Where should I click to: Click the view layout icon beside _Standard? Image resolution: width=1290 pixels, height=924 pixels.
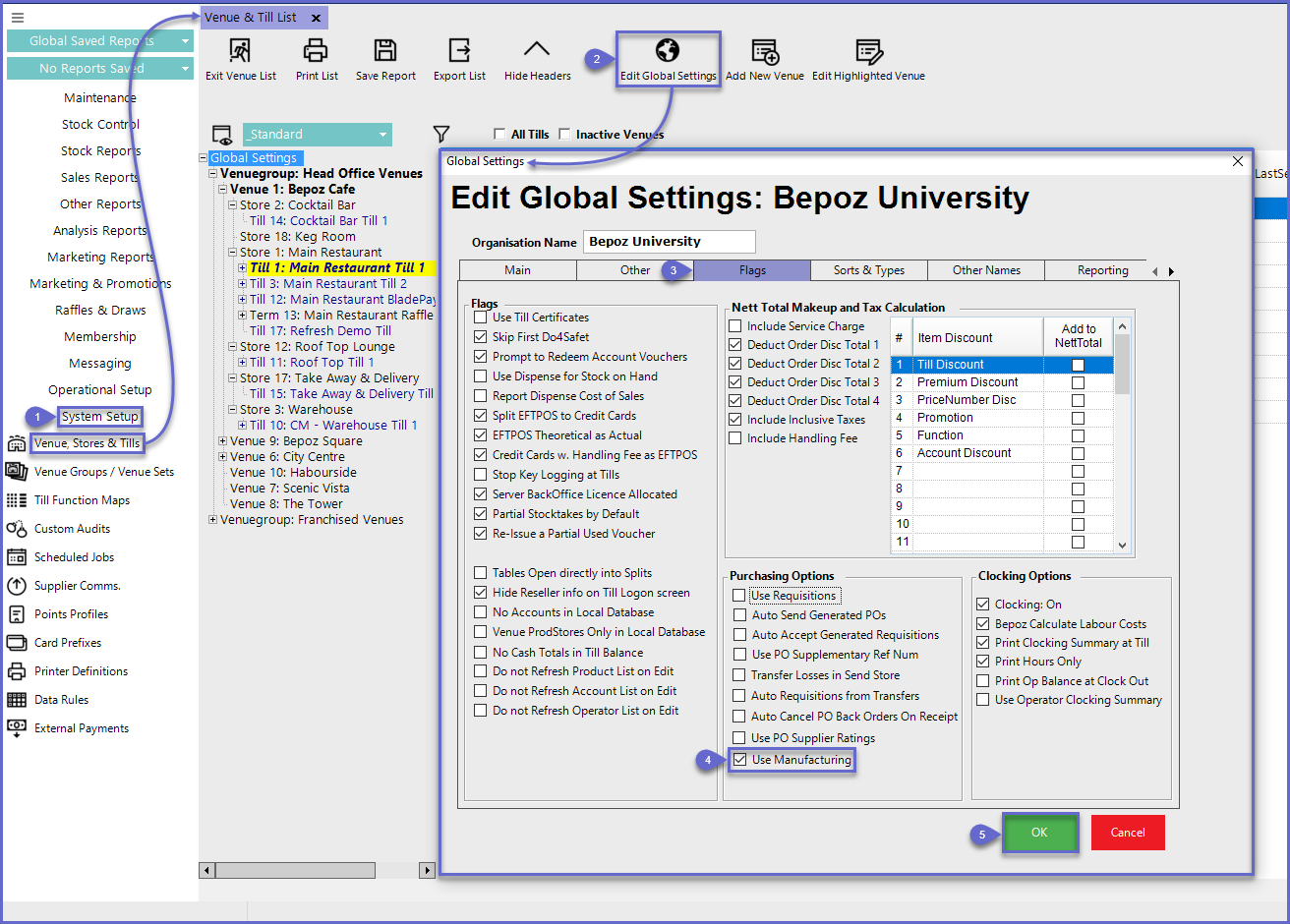222,136
